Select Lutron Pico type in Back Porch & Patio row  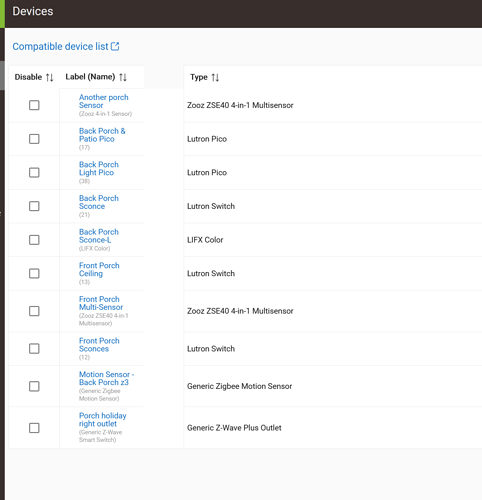click(x=207, y=139)
